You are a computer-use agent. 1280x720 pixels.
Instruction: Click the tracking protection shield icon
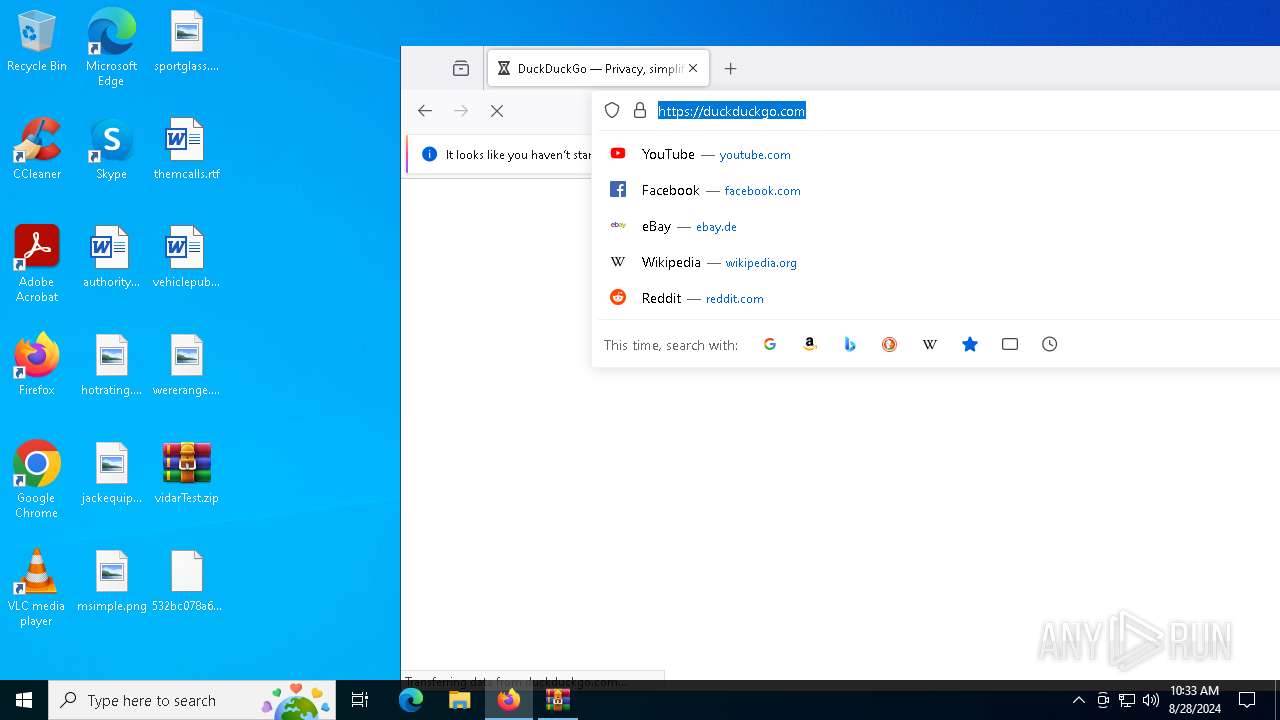tap(612, 111)
